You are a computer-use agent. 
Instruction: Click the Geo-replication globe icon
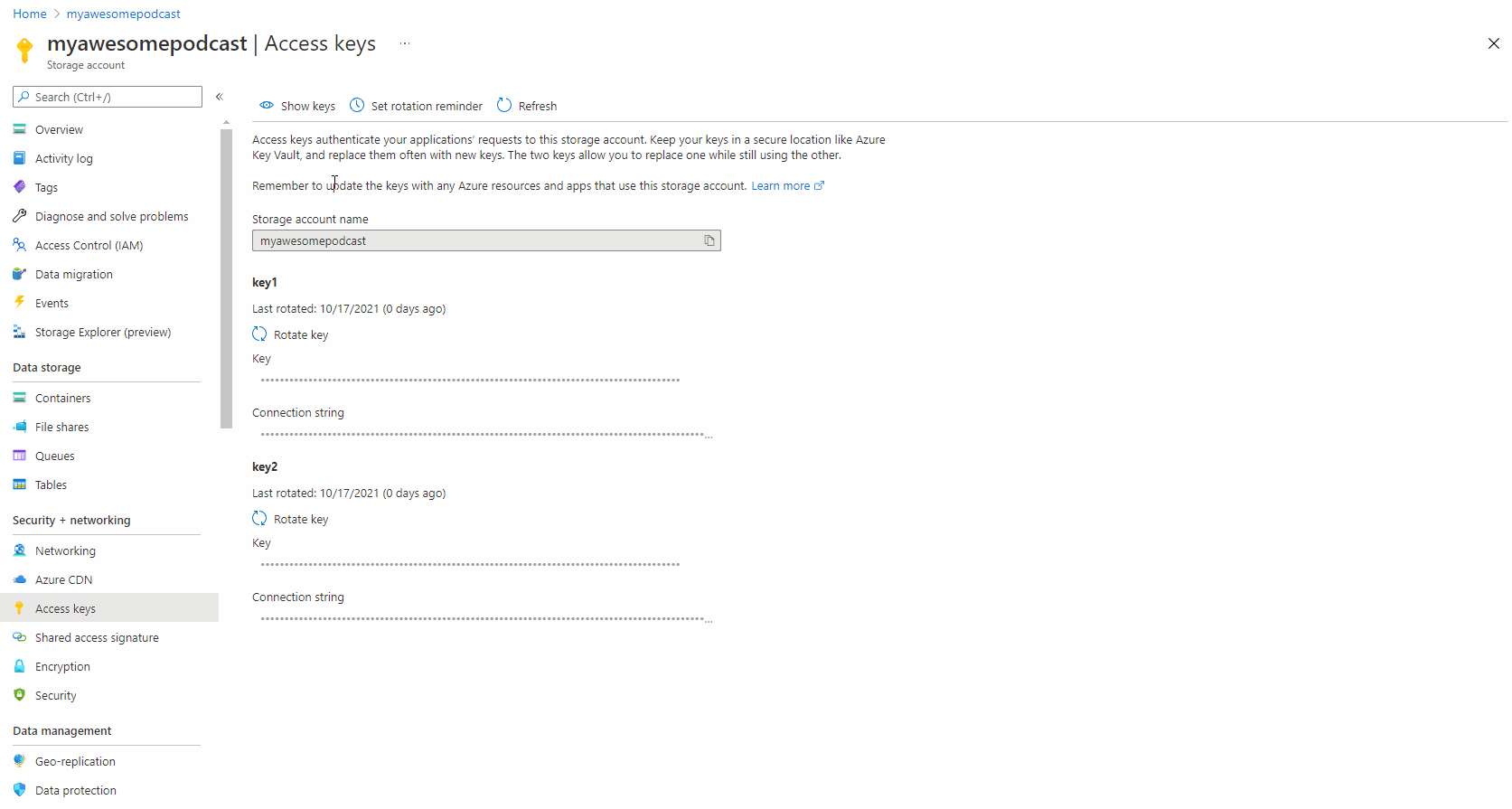point(19,761)
